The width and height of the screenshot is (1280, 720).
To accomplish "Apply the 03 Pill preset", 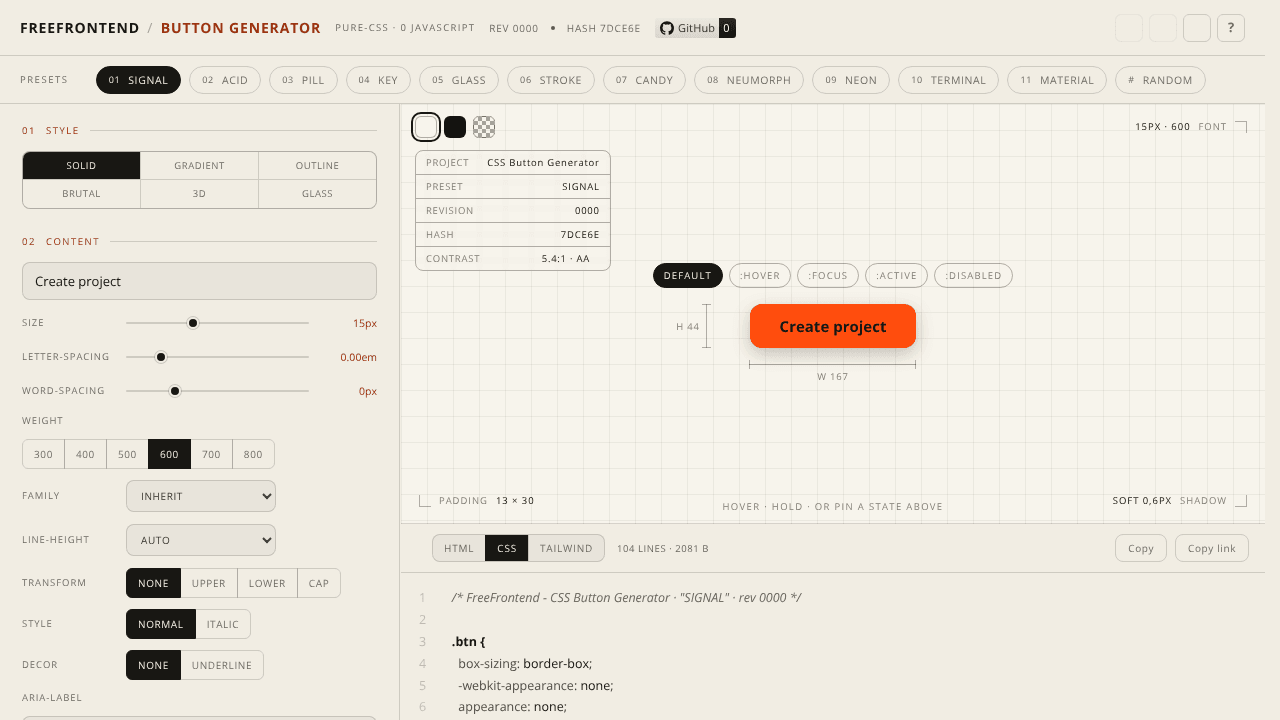I will (x=303, y=80).
